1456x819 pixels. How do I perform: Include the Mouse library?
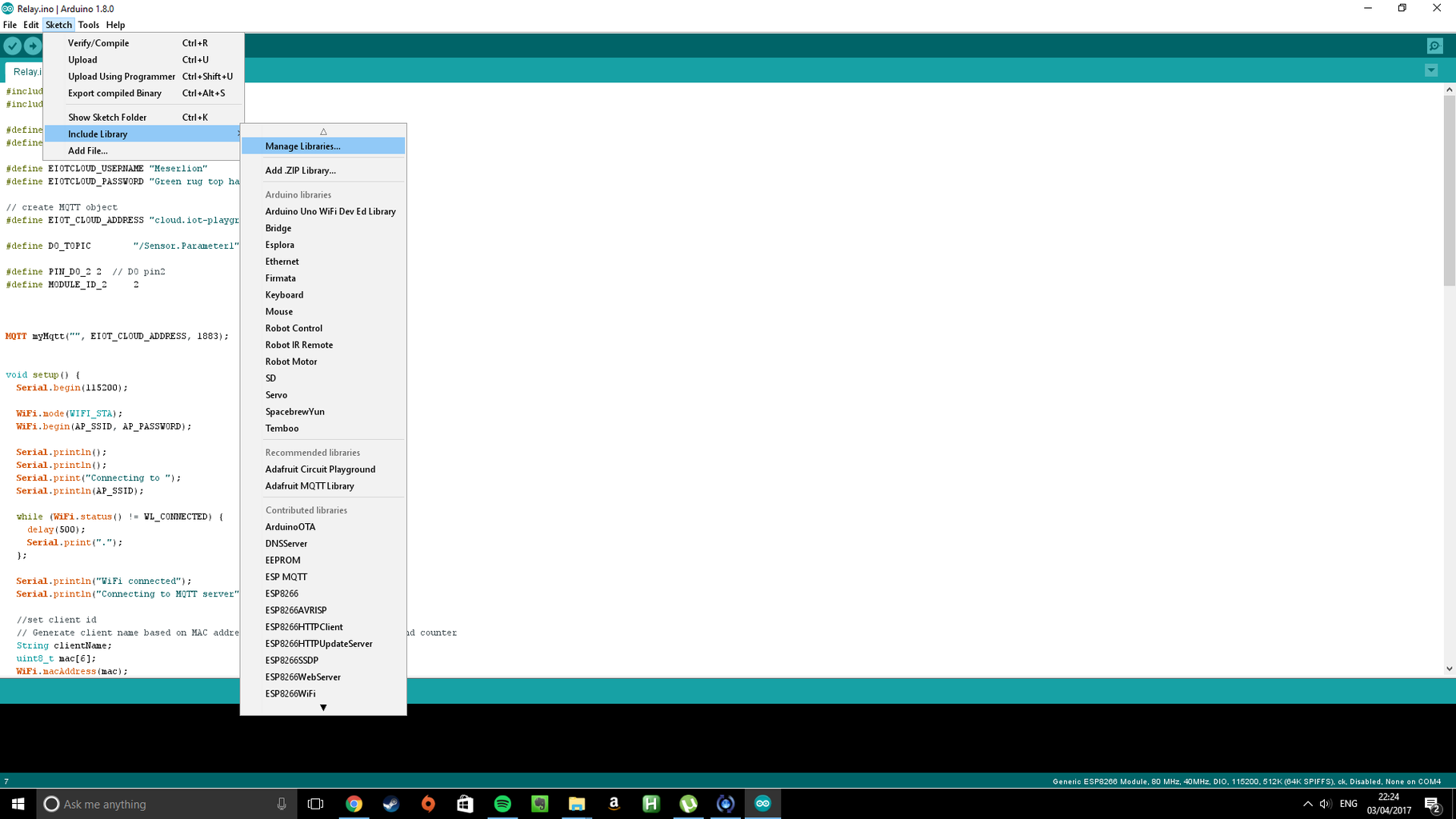(323, 312)
